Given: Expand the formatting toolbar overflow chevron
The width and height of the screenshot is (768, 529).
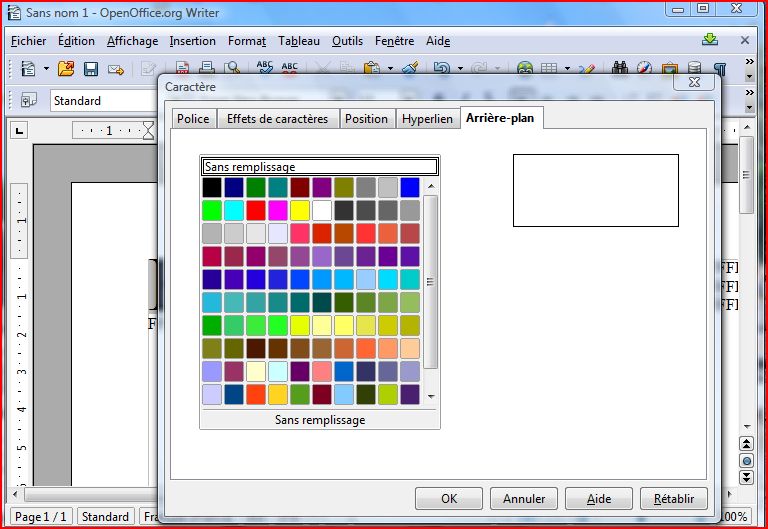Looking at the screenshot, I should click(749, 93).
